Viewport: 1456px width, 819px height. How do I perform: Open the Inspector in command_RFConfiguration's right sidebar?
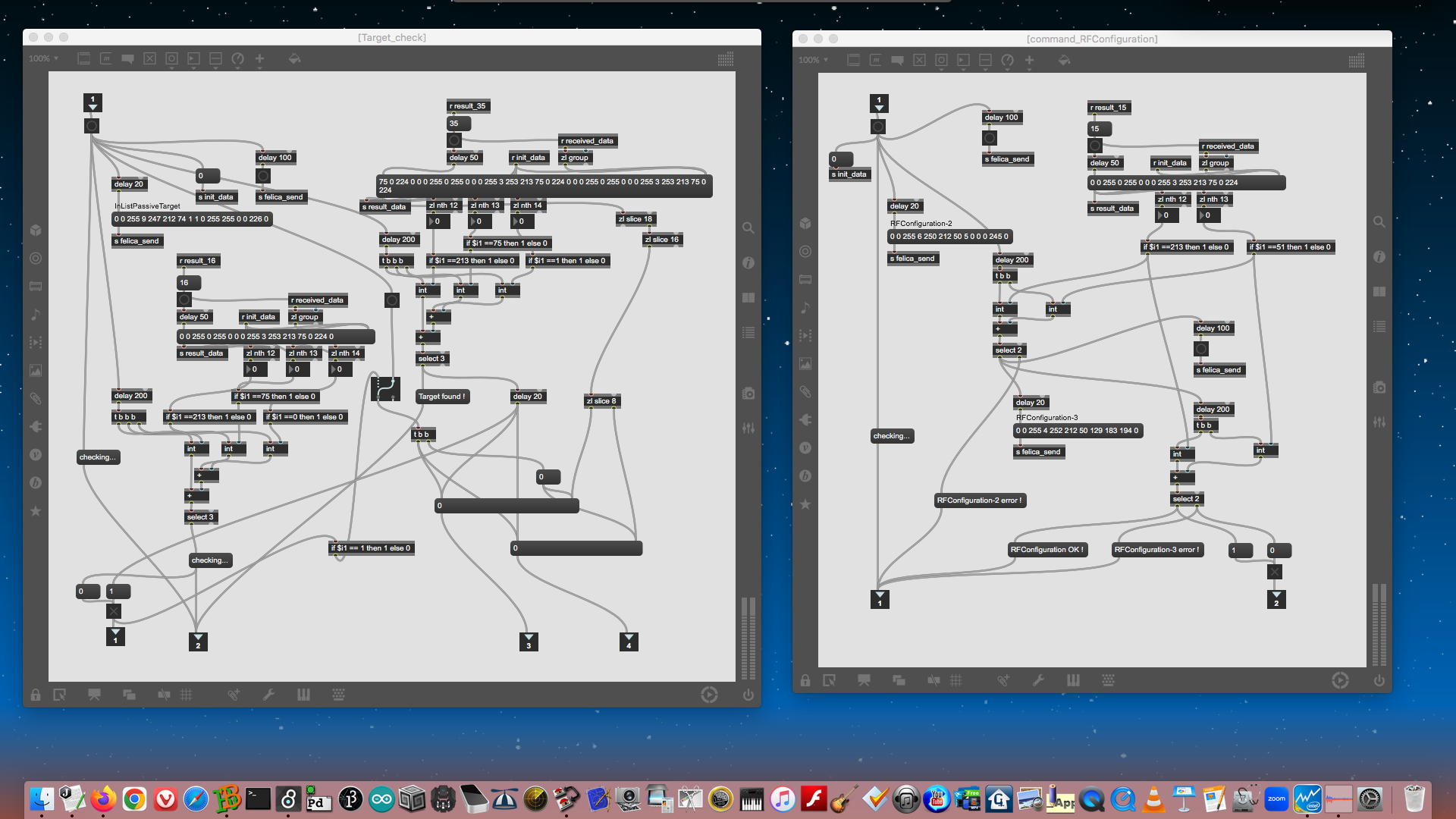point(1379,257)
